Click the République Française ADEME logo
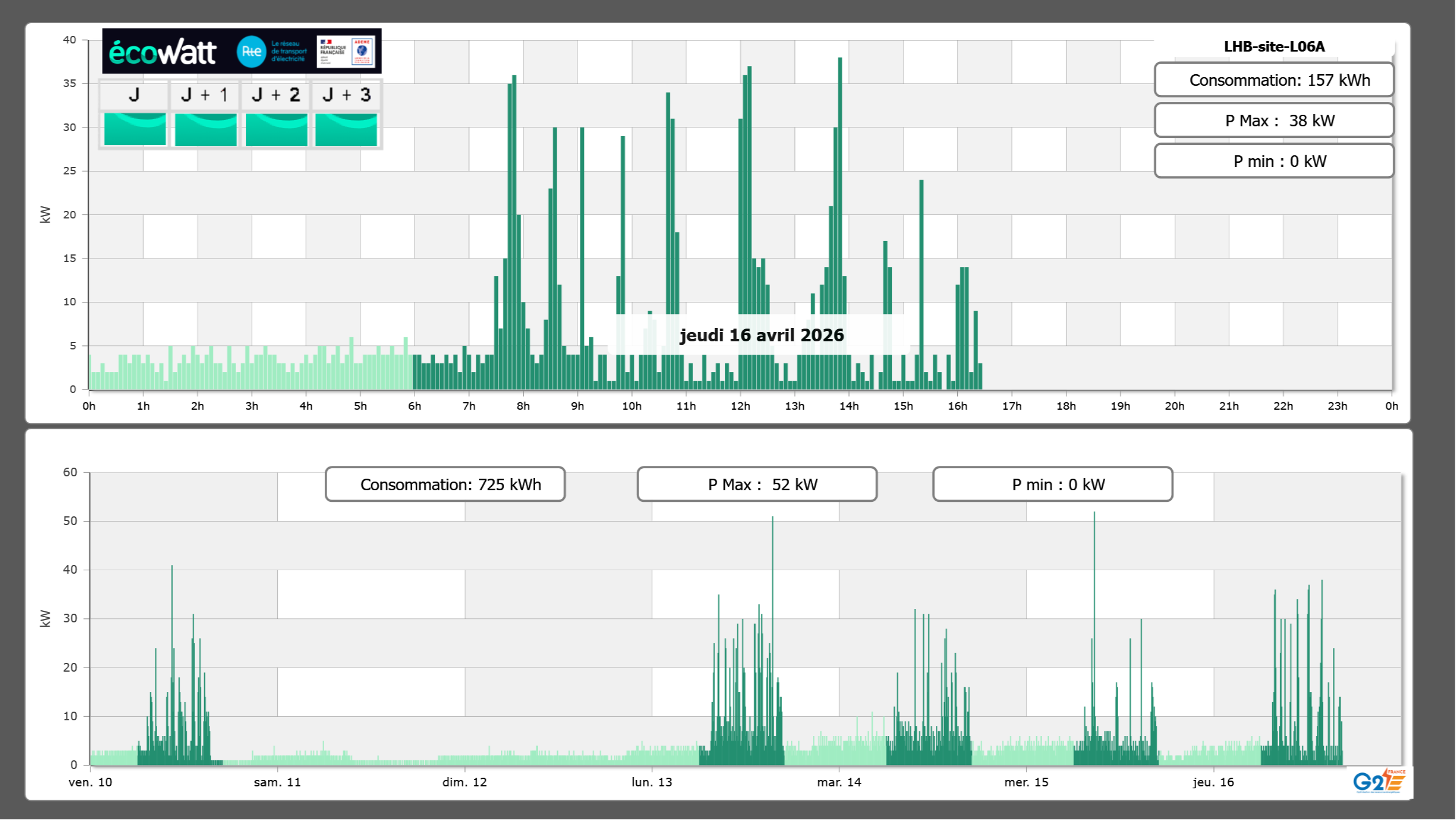Viewport: 1456px width, 820px height. [346, 52]
